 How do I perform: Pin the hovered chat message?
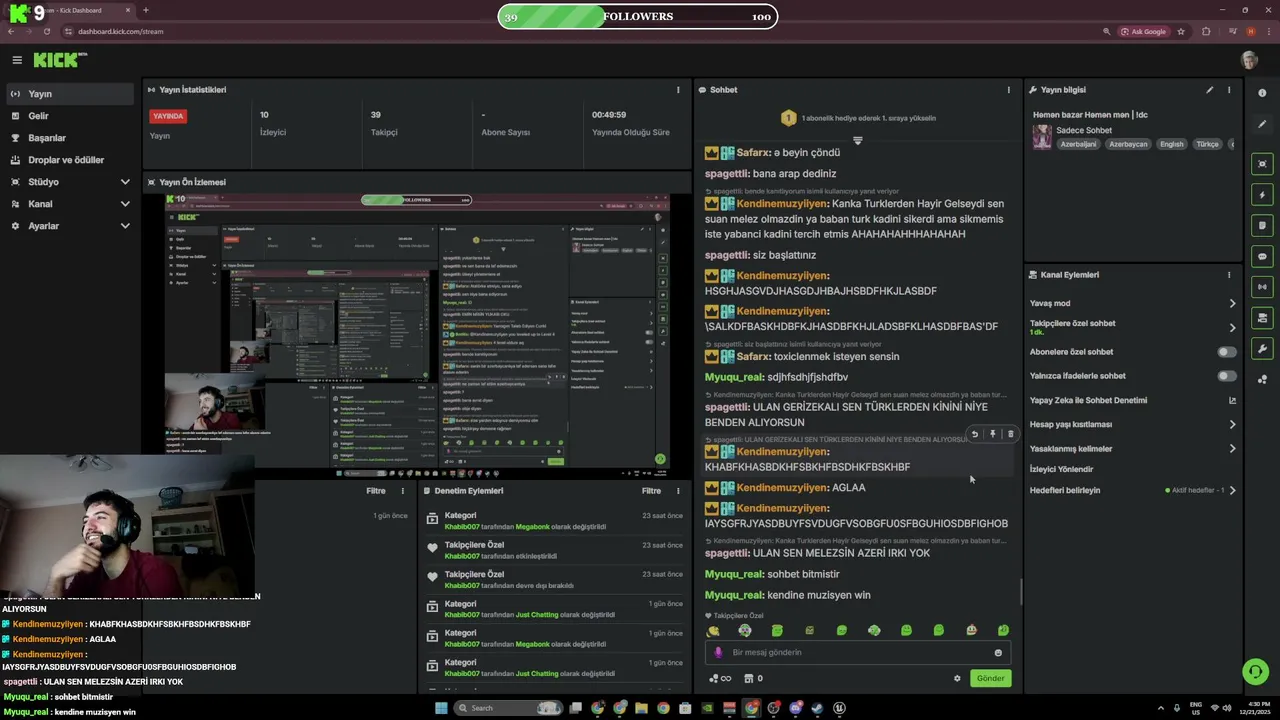tap(993, 434)
